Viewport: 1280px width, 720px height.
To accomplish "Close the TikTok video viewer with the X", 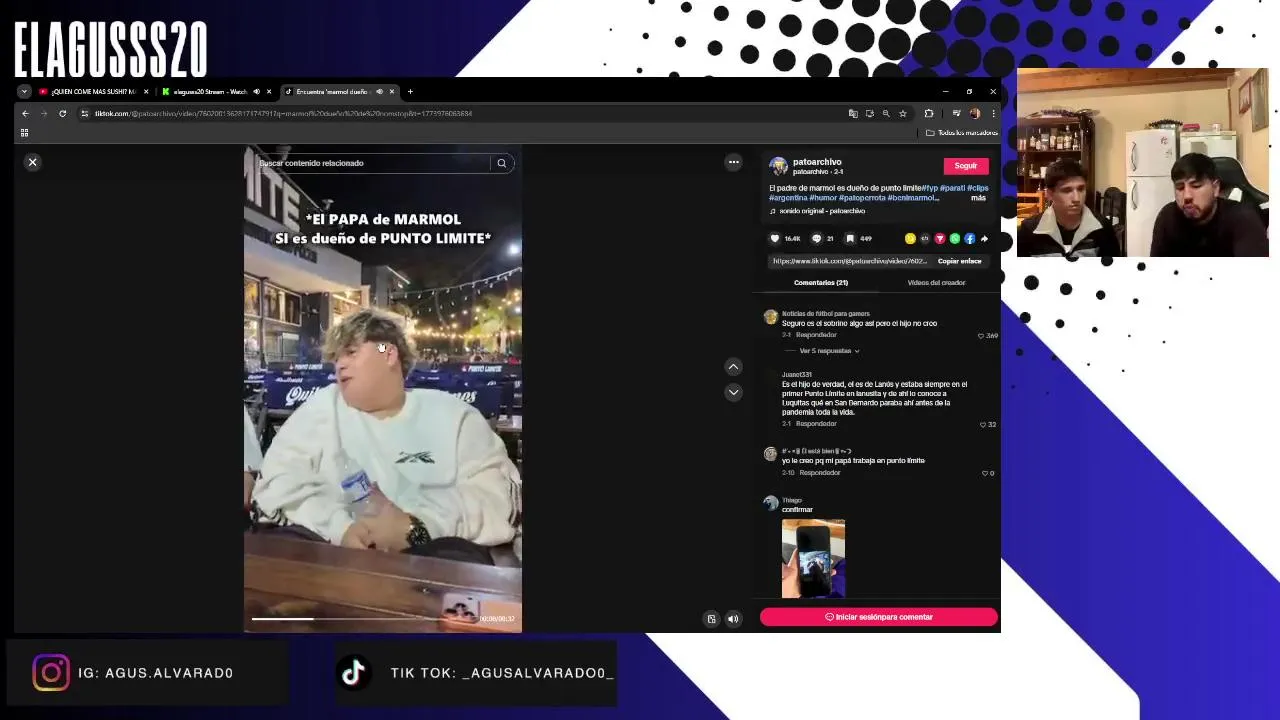I will click(32, 162).
